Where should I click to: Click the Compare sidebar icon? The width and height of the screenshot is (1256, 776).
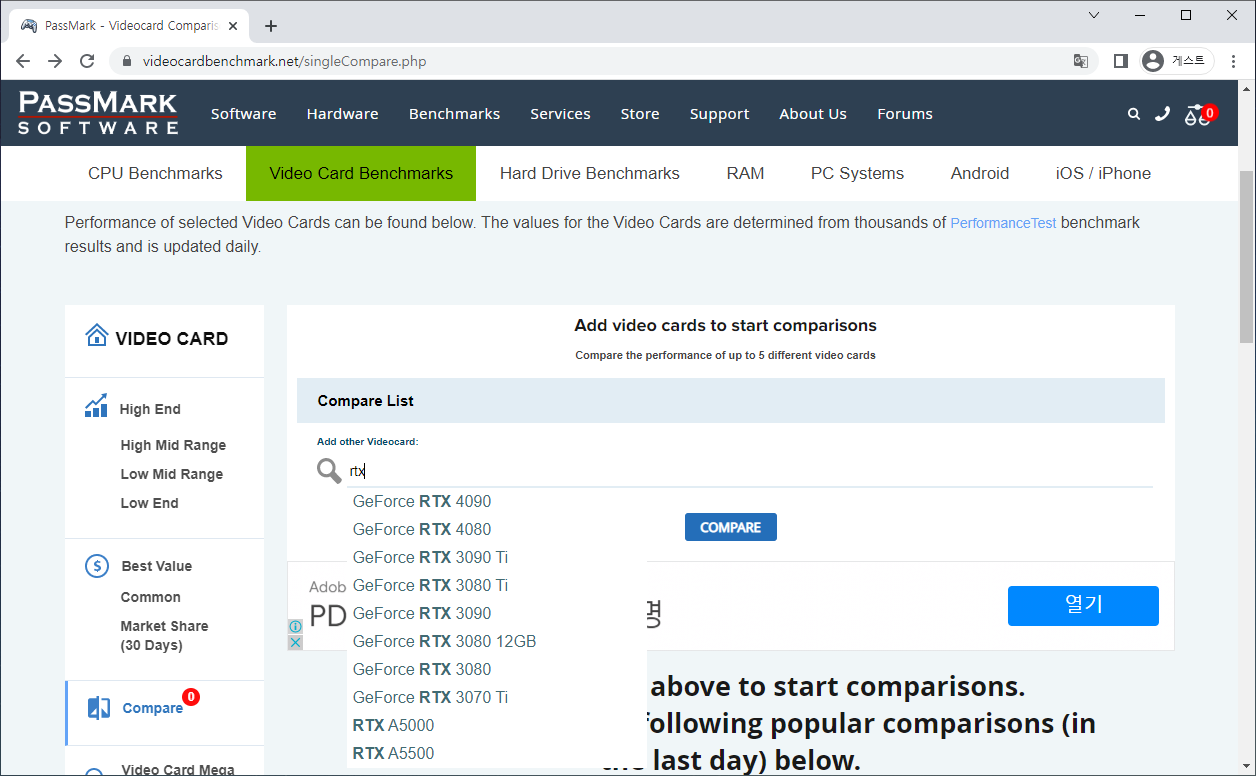tap(99, 708)
